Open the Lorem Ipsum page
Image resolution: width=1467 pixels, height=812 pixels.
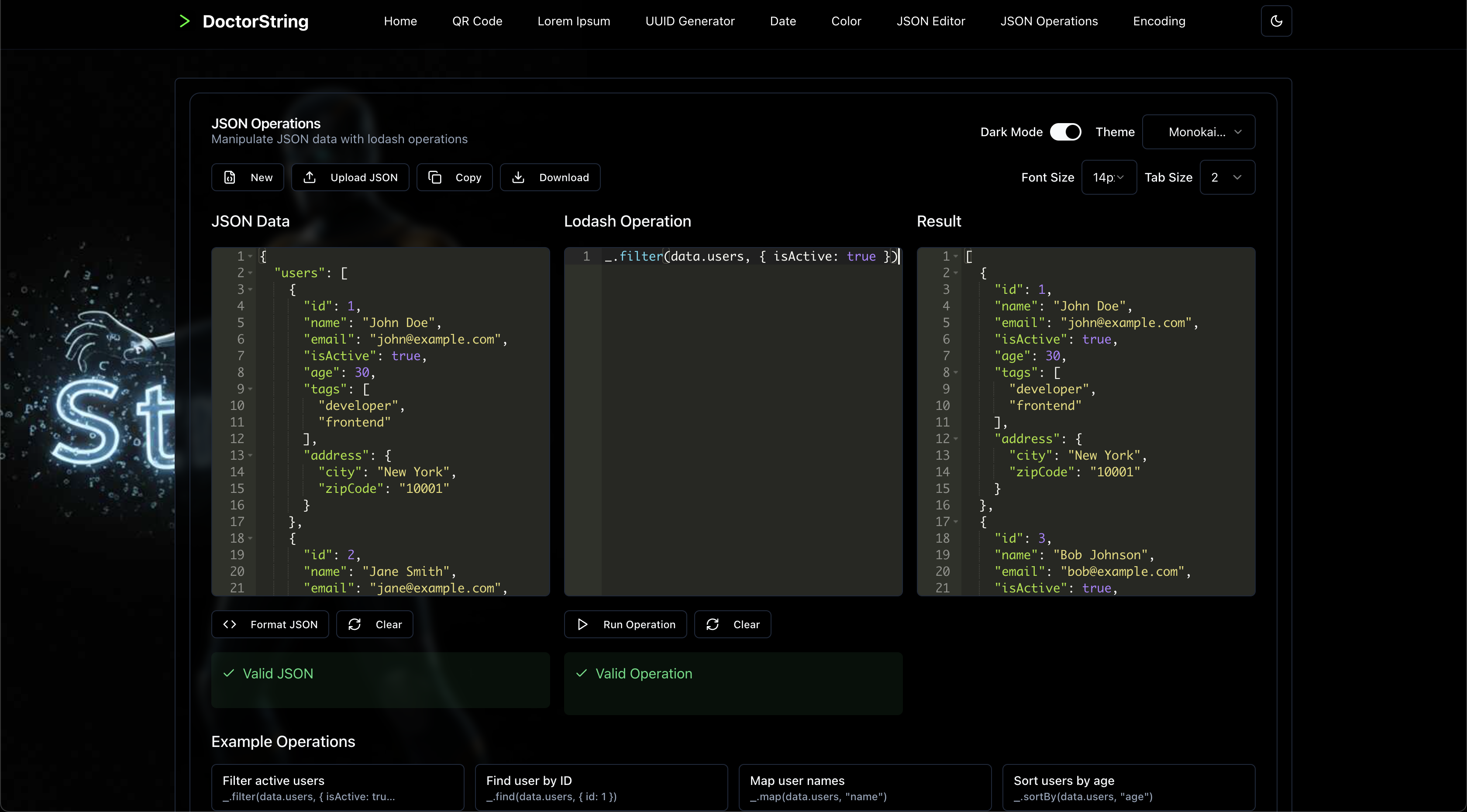click(x=573, y=21)
